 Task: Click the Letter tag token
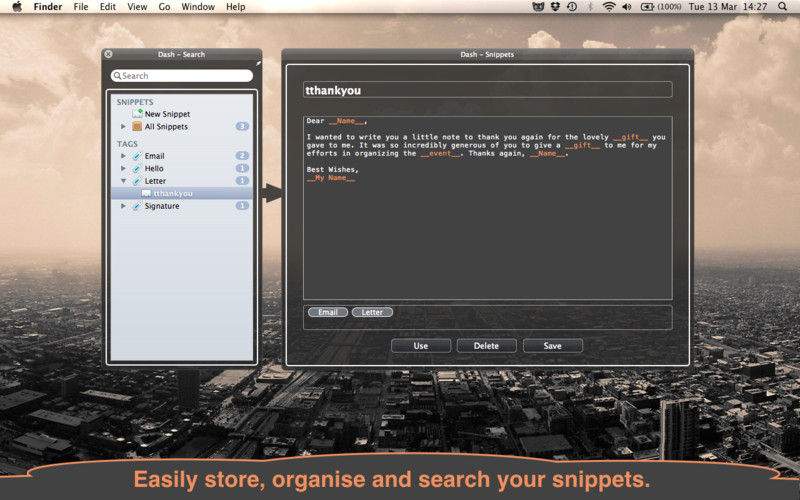(372, 312)
